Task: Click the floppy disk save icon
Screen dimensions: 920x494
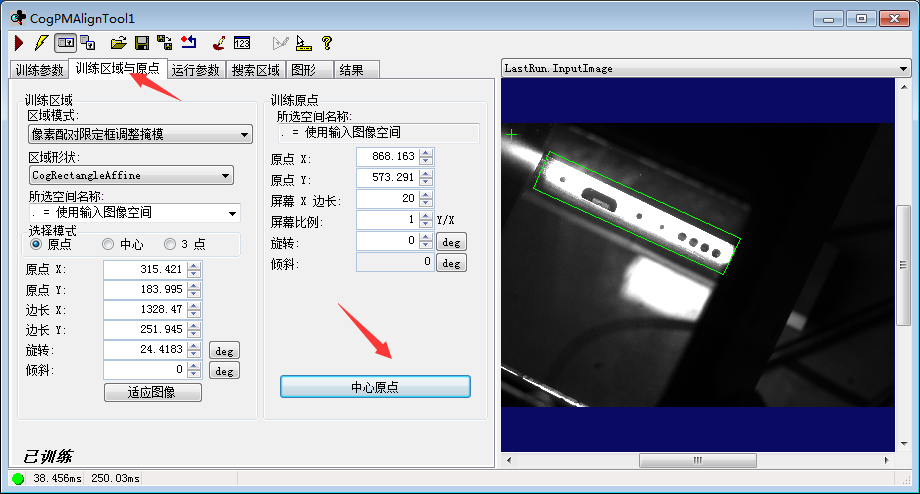Action: click(142, 43)
